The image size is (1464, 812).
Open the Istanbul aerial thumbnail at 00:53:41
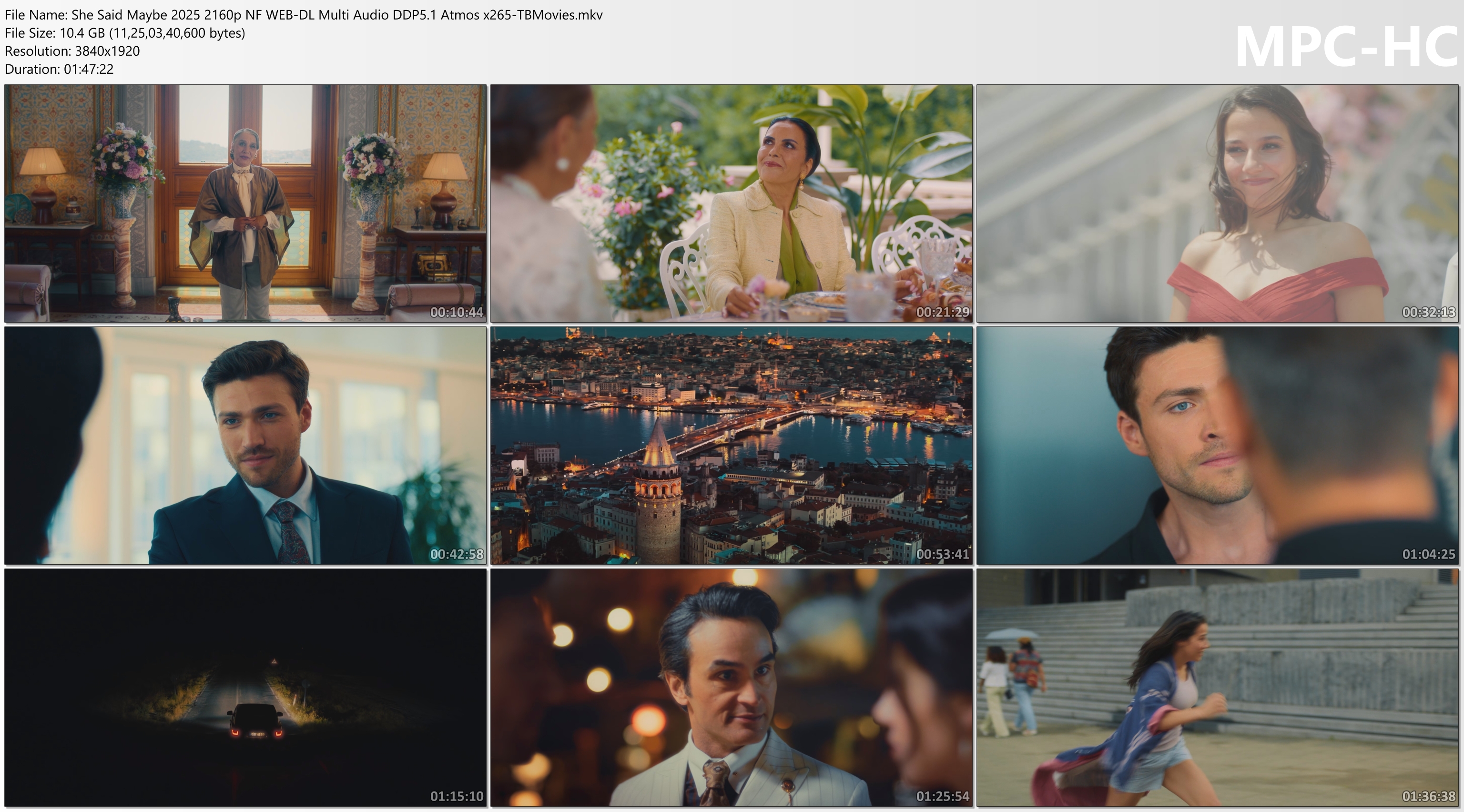(x=732, y=446)
